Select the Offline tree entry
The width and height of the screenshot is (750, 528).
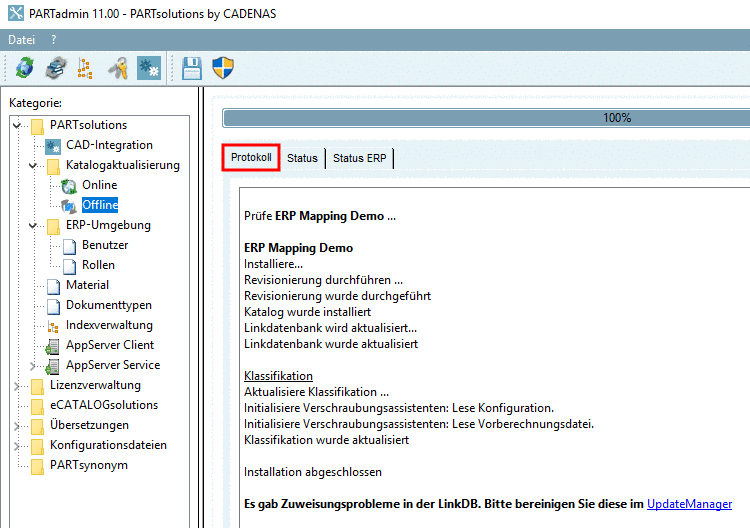point(100,205)
